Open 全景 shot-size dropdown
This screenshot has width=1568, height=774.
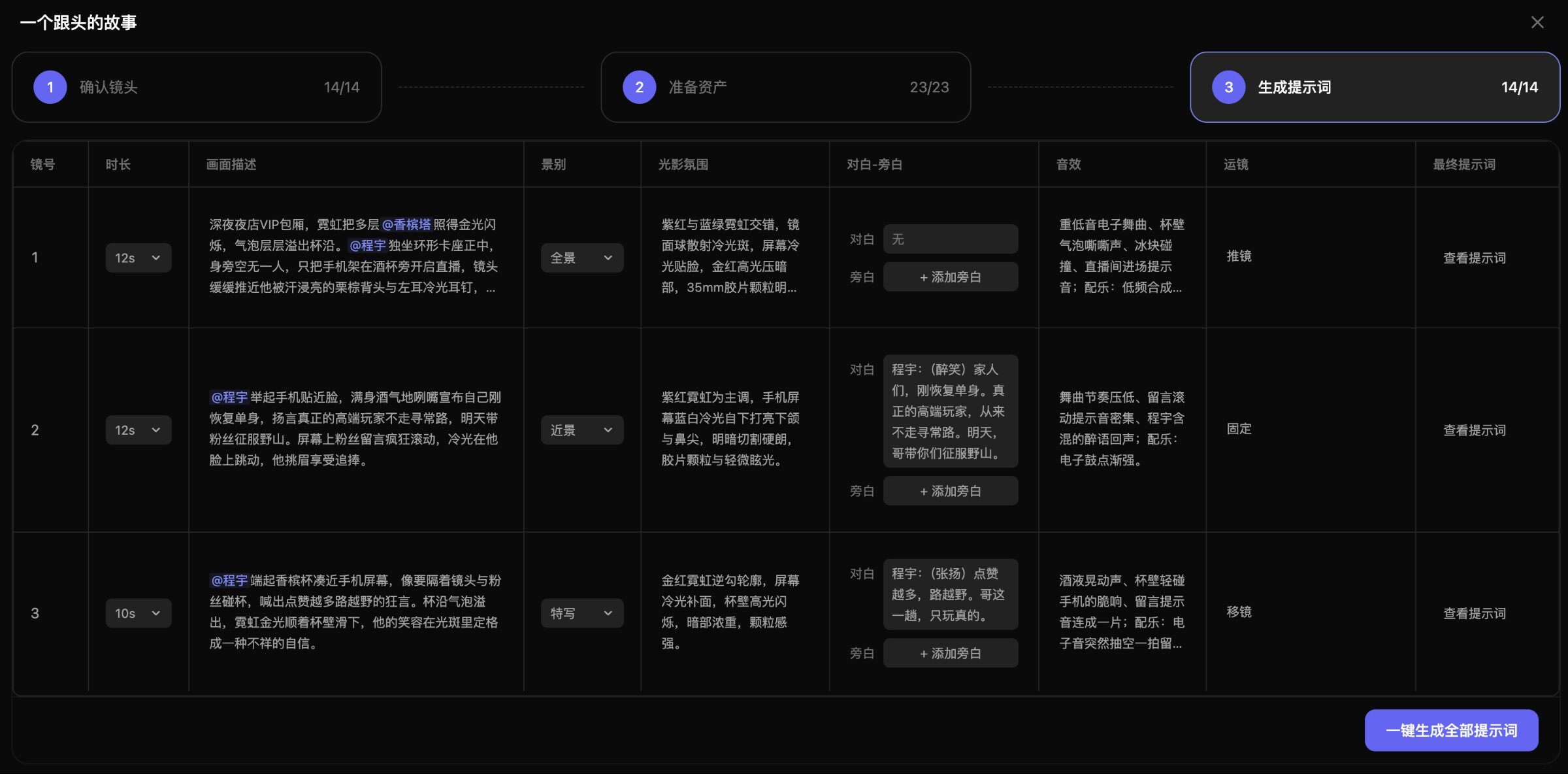[x=582, y=258]
